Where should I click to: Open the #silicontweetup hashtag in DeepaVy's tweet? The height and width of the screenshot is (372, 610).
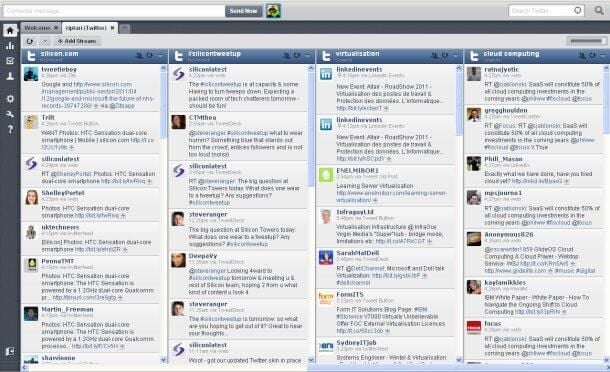click(x=209, y=278)
